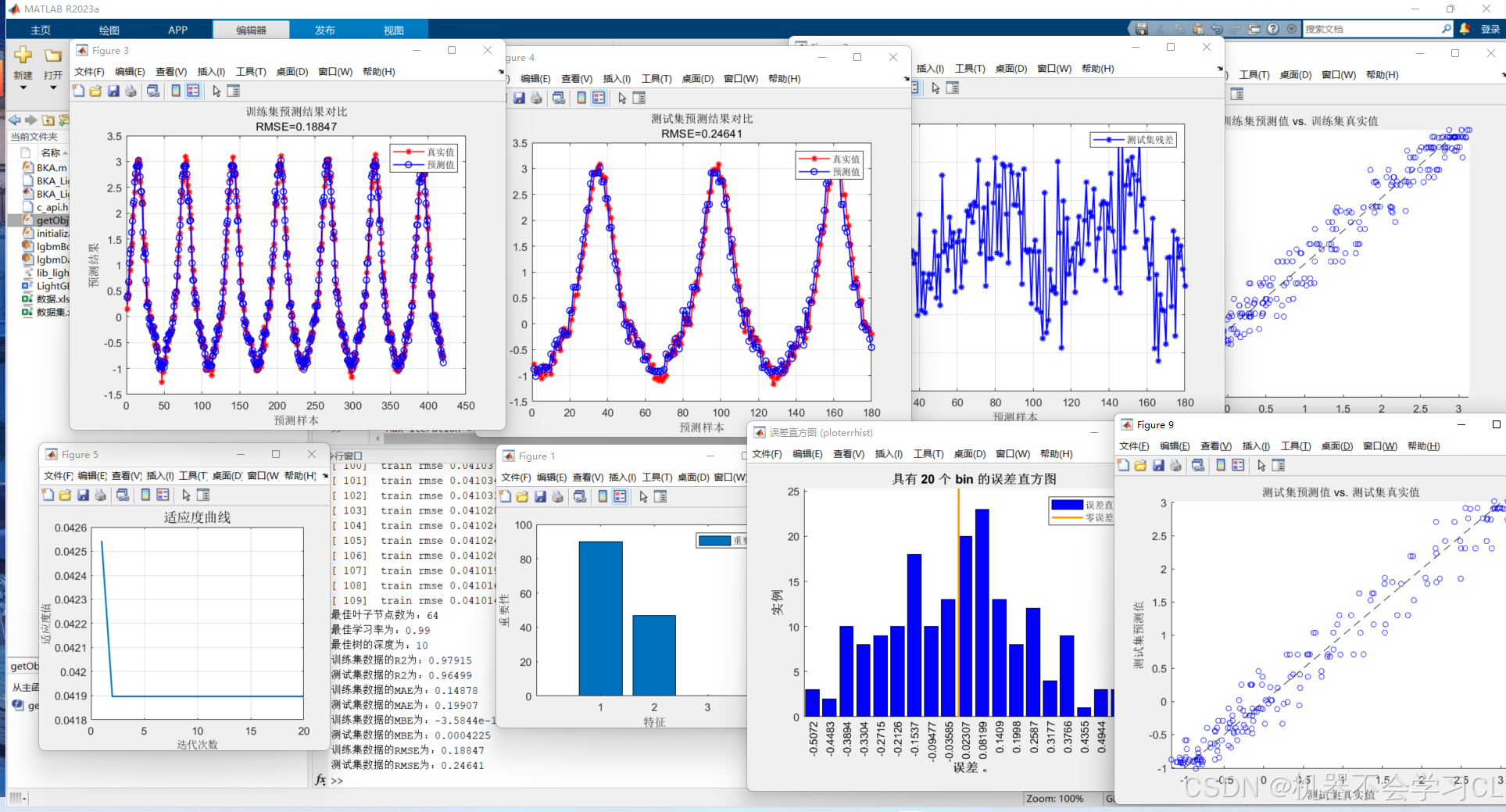Click orange 零误差 legend line in histogram
This screenshot has height=812, width=1506.
[x=1067, y=517]
